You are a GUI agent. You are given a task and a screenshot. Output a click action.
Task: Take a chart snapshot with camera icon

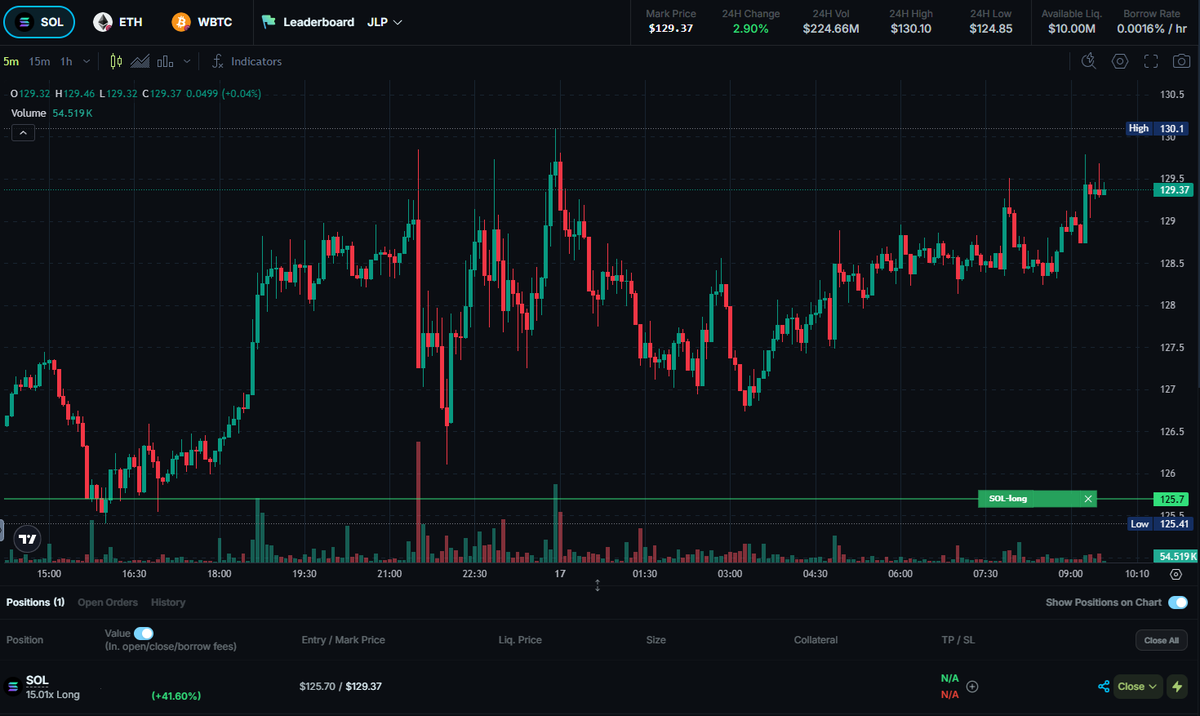pyautogui.click(x=1181, y=61)
